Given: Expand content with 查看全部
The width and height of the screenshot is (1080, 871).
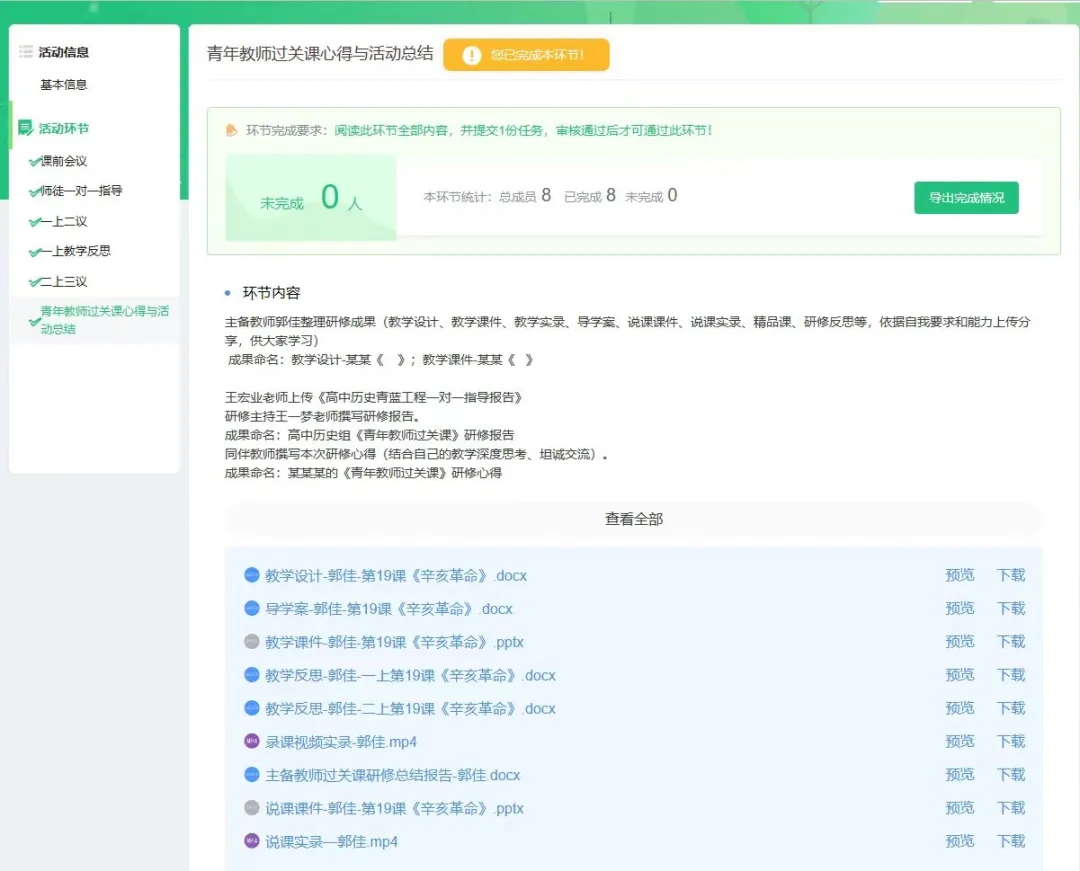Looking at the screenshot, I should coord(633,519).
